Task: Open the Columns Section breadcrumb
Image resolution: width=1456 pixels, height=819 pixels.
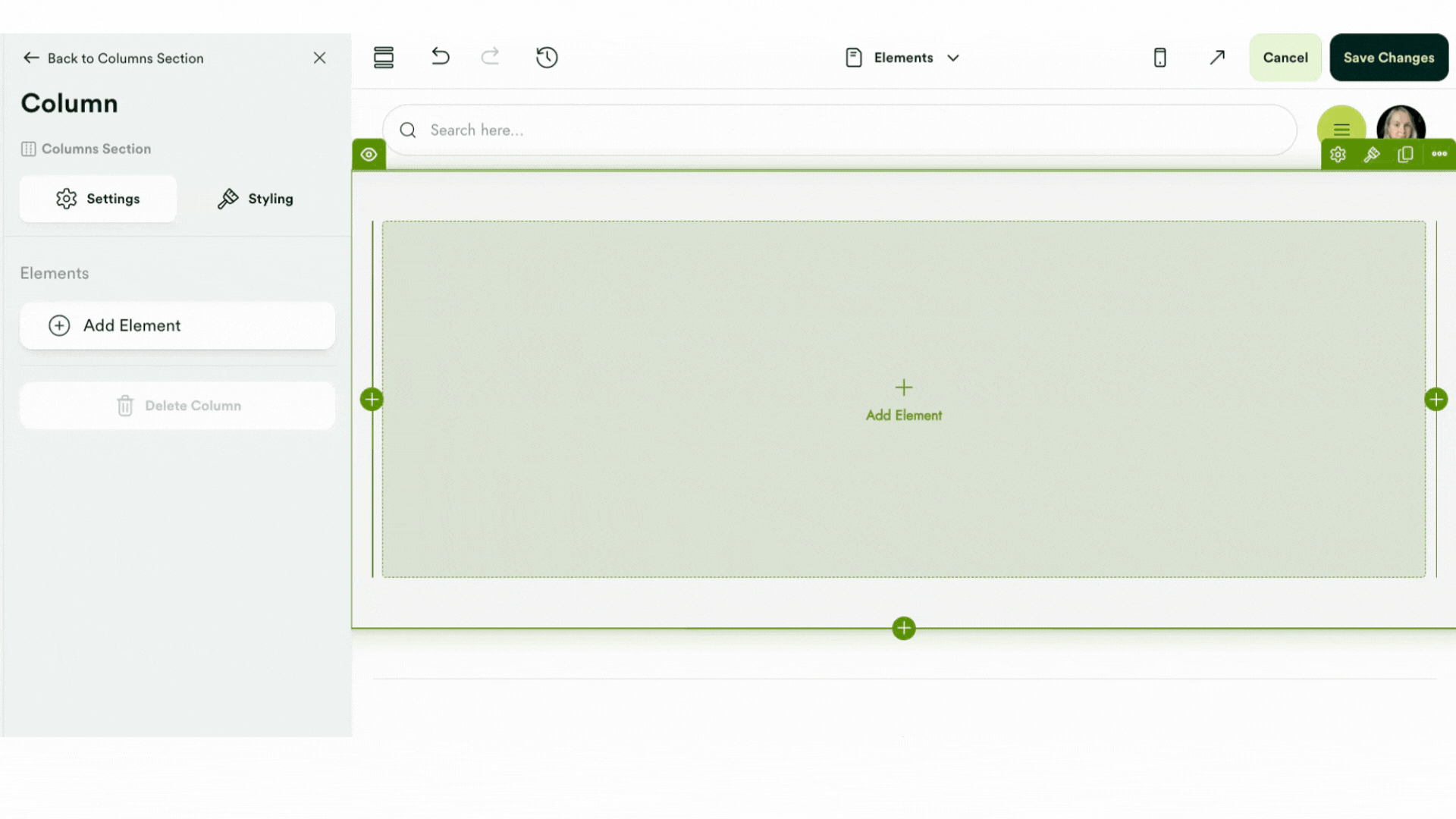Action: 86,149
